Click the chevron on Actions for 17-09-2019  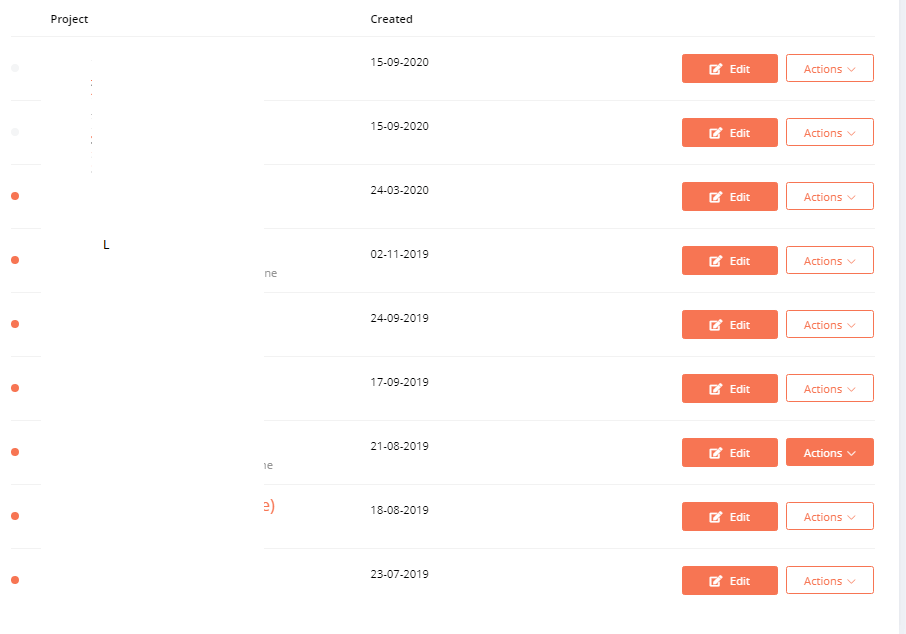tap(851, 390)
